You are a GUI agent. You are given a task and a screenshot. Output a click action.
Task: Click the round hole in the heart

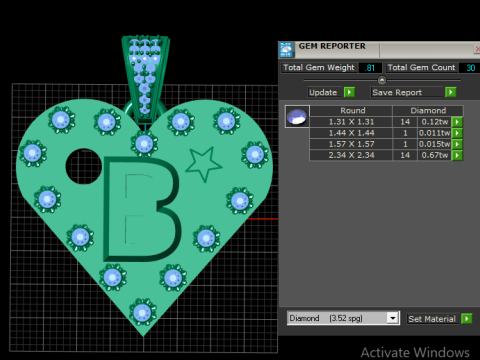pos(84,166)
